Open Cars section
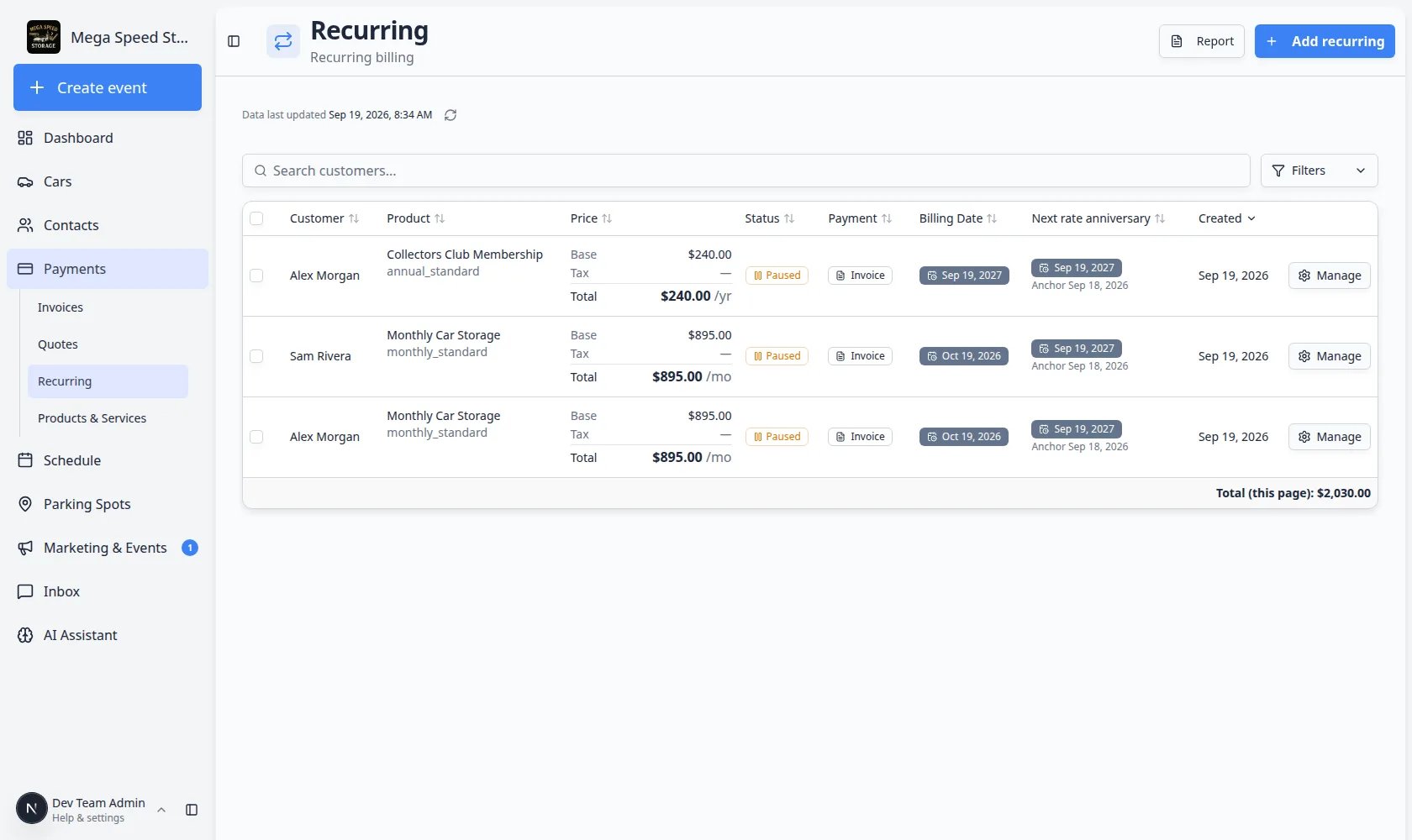 tap(108, 181)
